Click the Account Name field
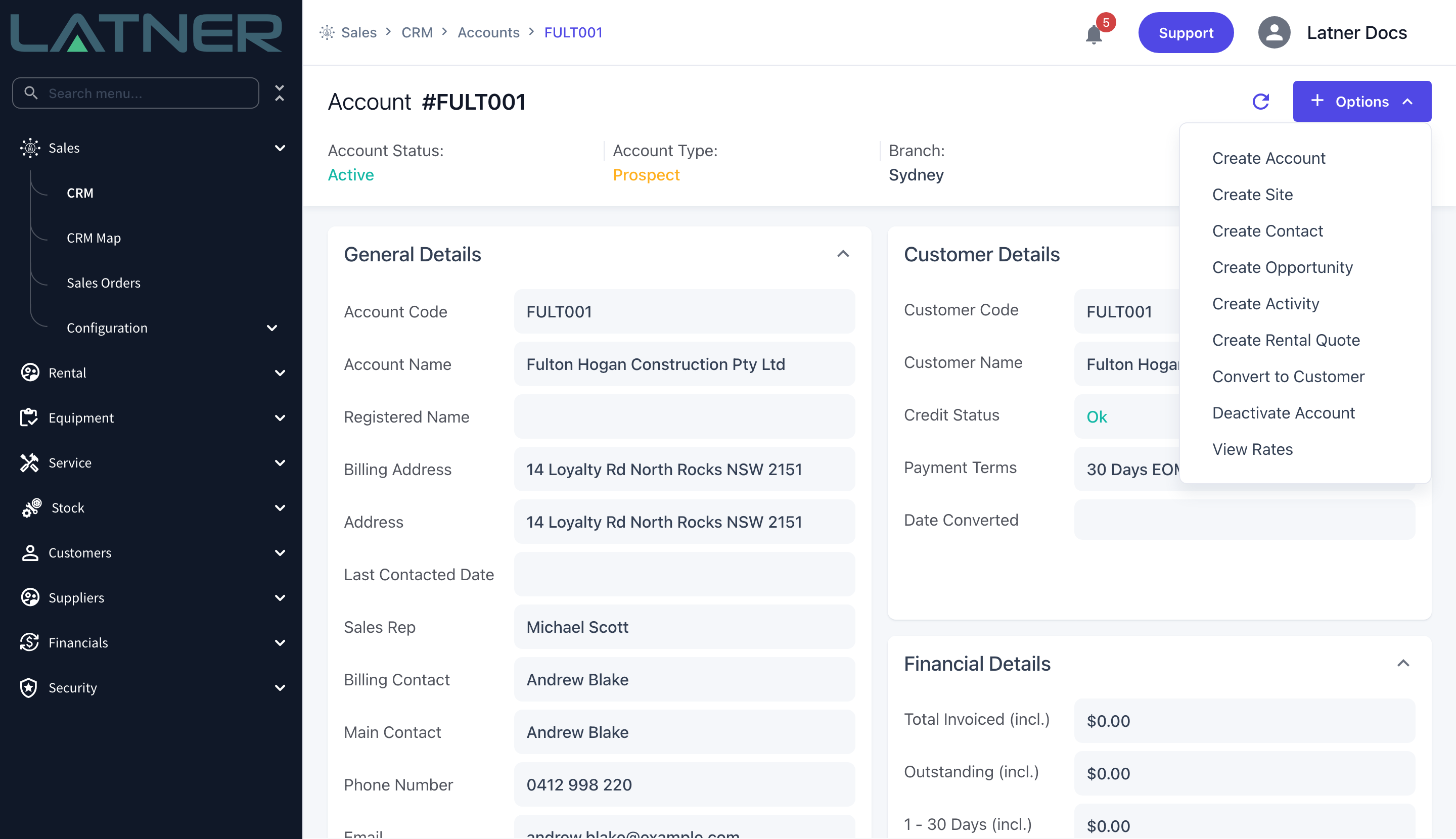Viewport: 1456px width, 839px height. [684, 363]
